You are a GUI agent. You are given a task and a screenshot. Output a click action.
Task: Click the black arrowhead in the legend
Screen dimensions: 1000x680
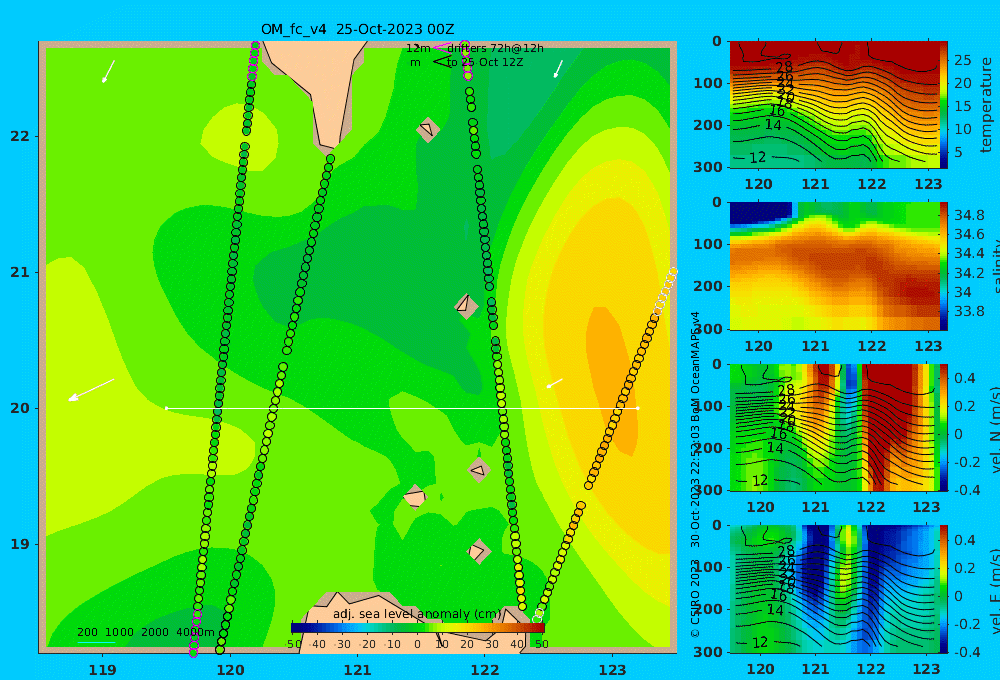tap(441, 62)
